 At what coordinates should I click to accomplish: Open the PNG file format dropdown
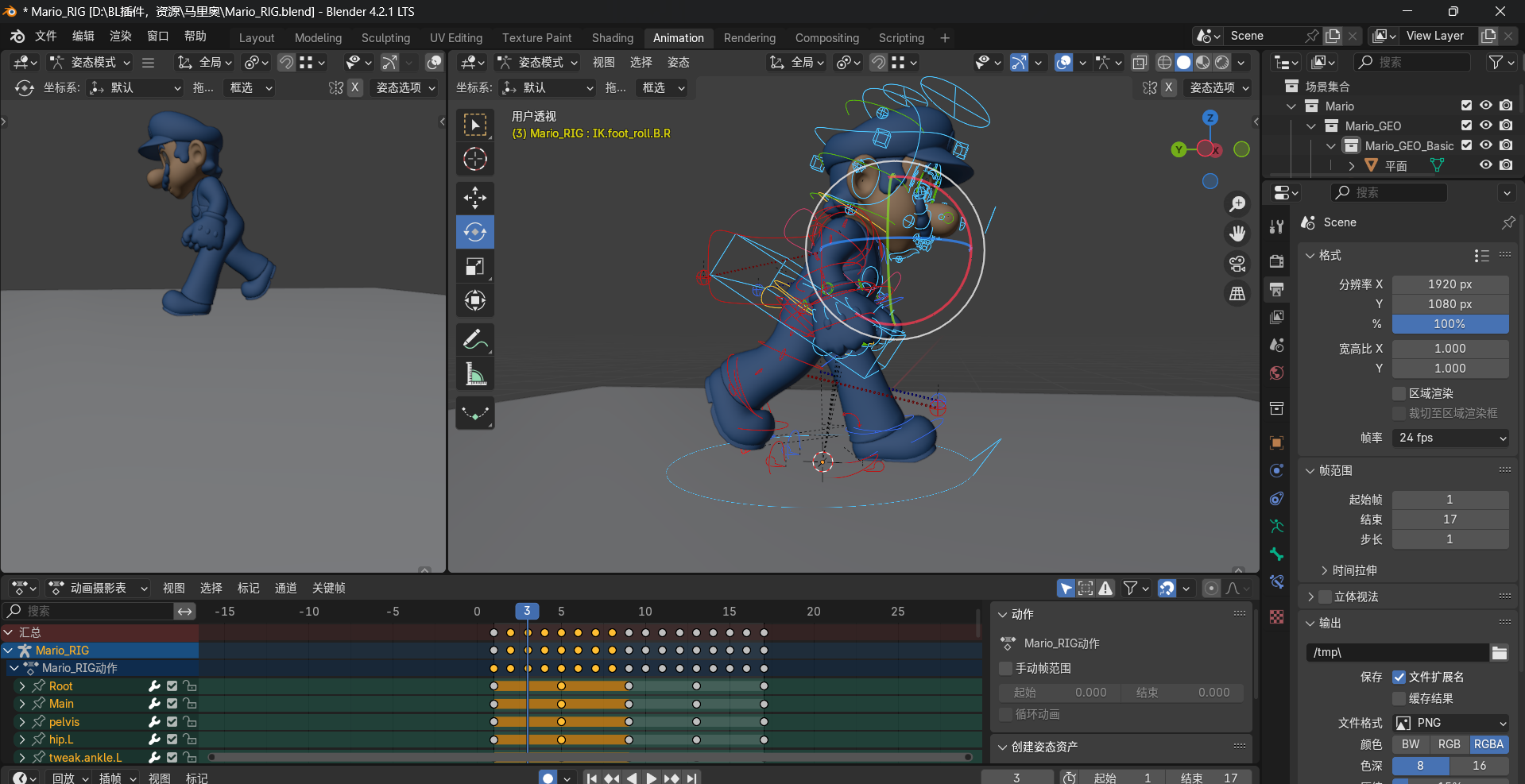pyautogui.click(x=1450, y=723)
